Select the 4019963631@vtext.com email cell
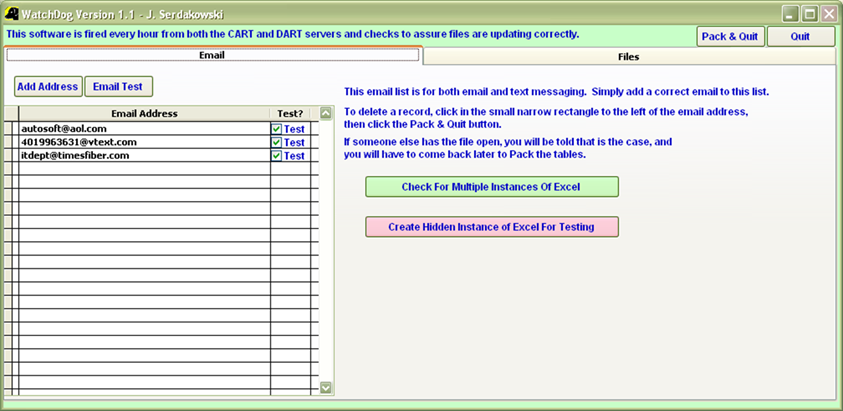 click(x=144, y=142)
